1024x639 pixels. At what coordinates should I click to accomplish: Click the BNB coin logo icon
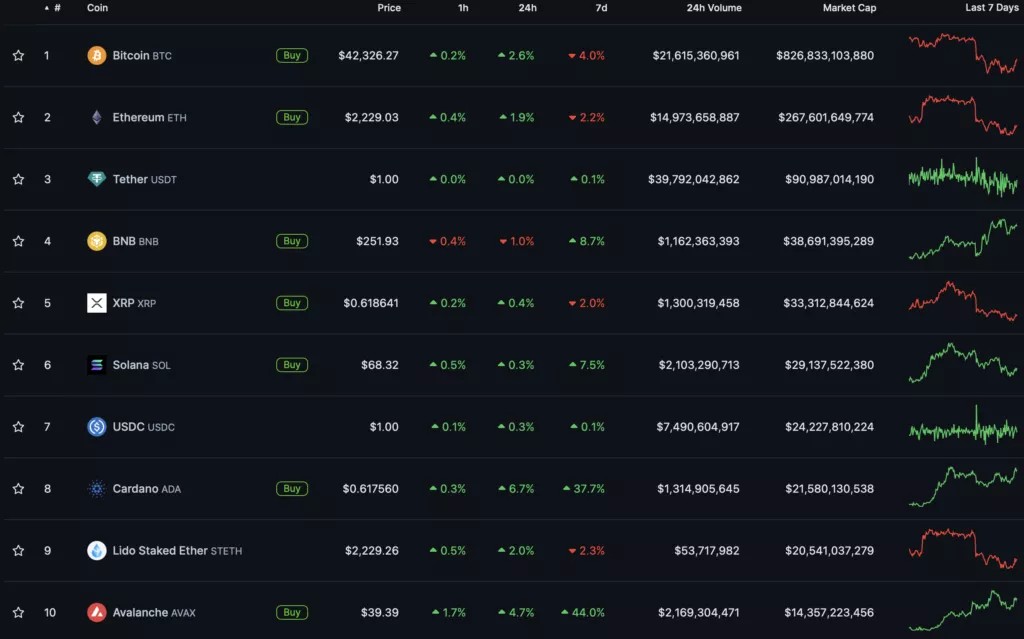[x=97, y=241]
